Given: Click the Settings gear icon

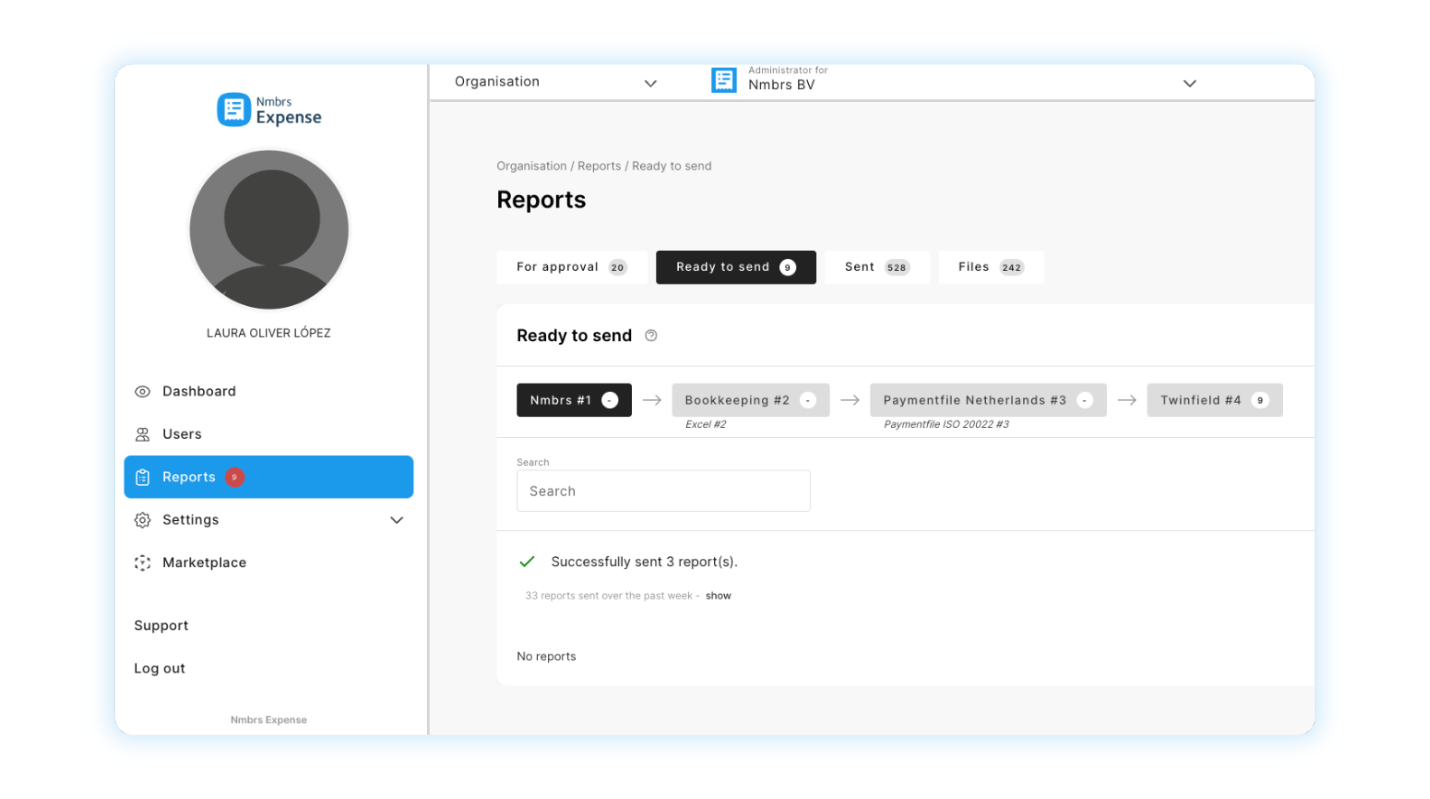Looking at the screenshot, I should click(x=142, y=520).
